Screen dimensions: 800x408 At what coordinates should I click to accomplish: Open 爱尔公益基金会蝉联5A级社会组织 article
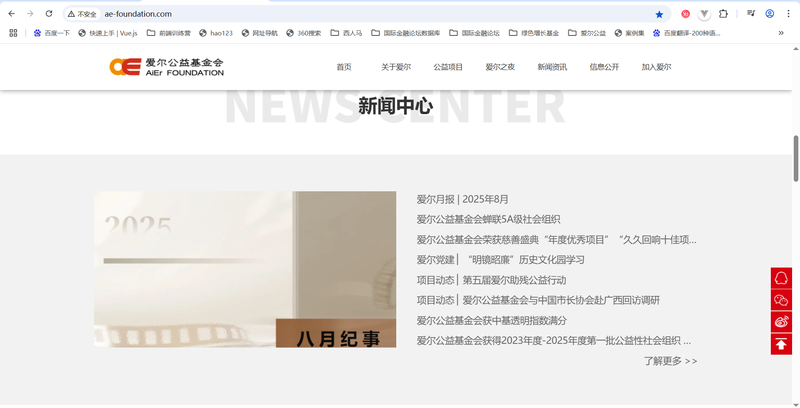click(x=488, y=219)
